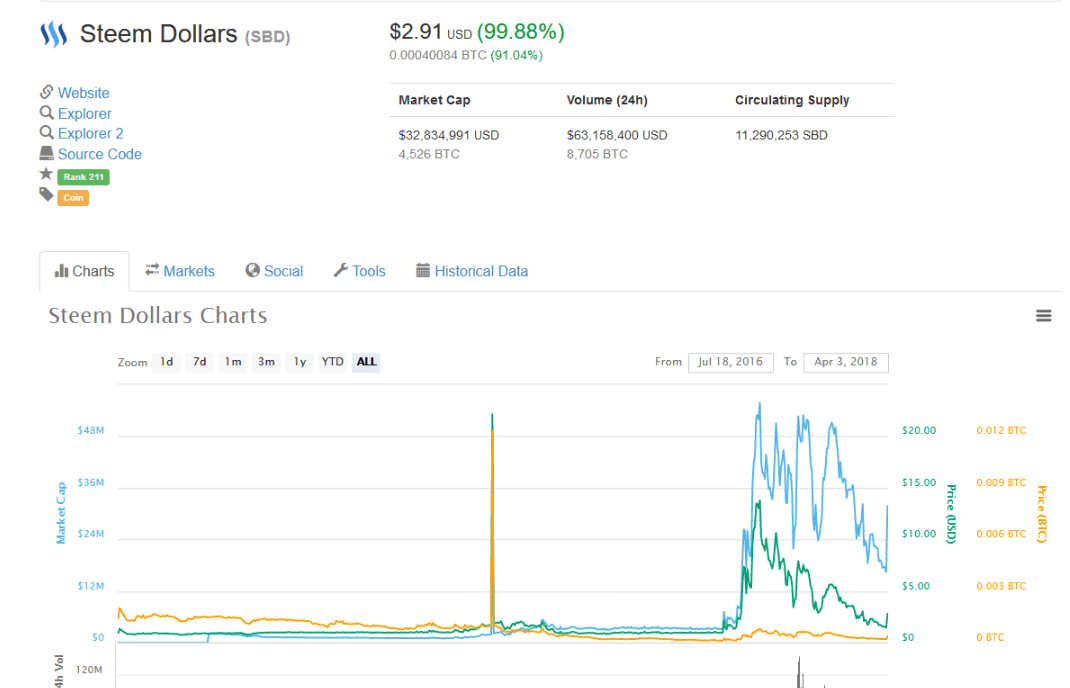Click the 0.012 BTC axis label
The image size is (1070, 688).
1001,431
